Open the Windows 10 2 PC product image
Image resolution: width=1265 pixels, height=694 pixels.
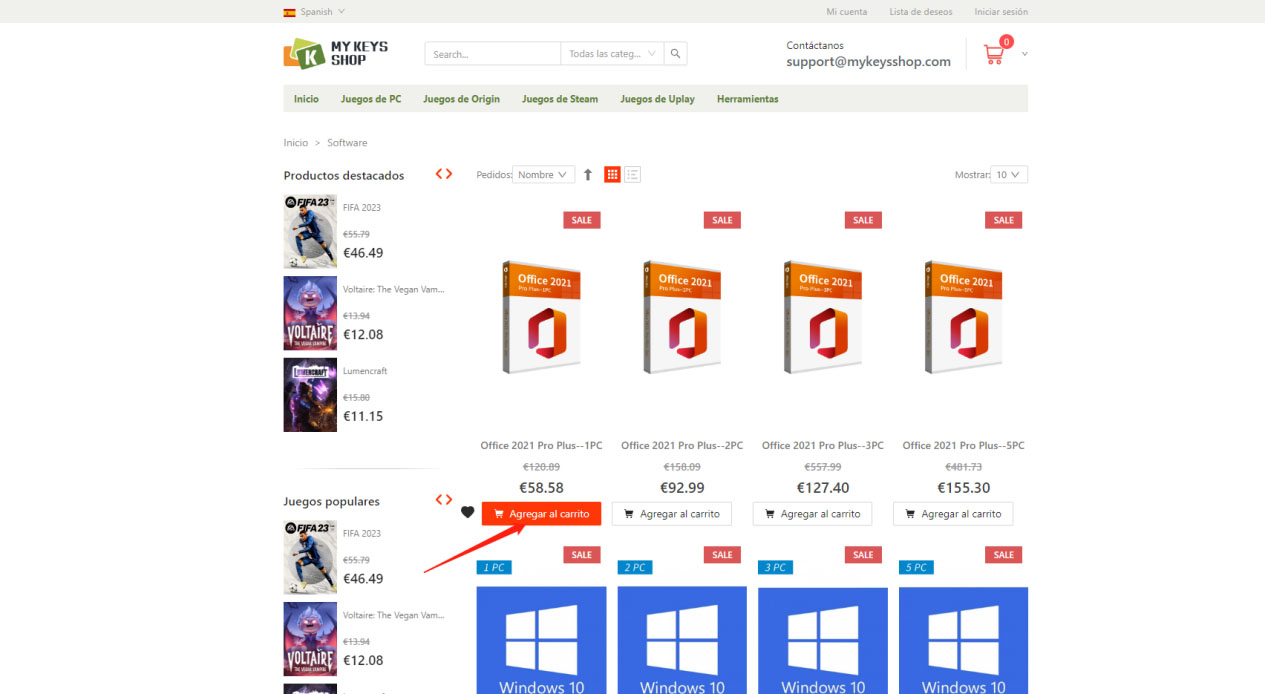[x=682, y=640]
